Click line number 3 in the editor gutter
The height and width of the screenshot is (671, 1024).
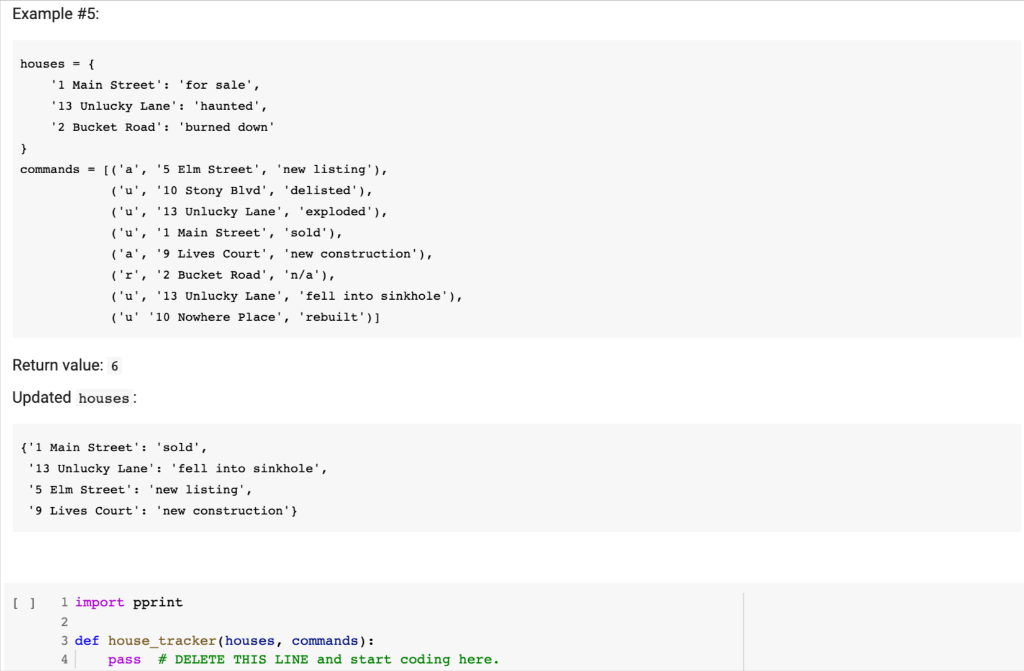click(64, 641)
